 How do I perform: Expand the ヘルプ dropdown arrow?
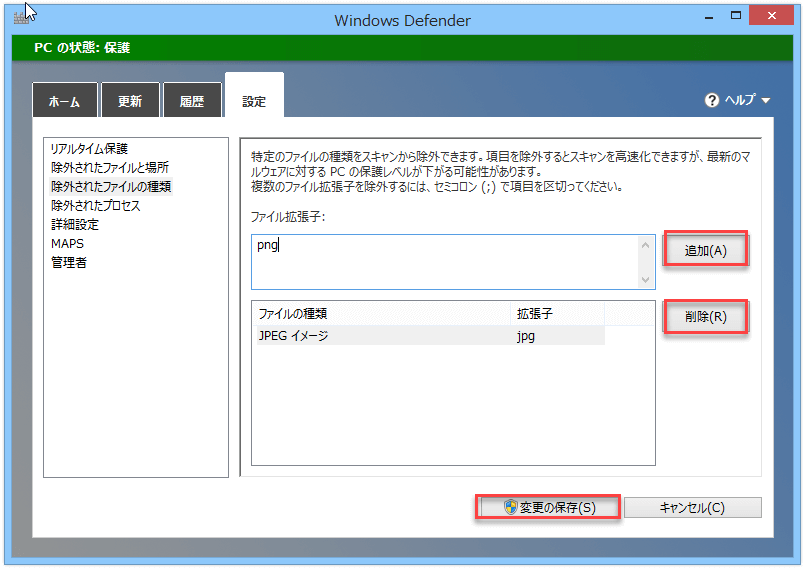[766, 101]
